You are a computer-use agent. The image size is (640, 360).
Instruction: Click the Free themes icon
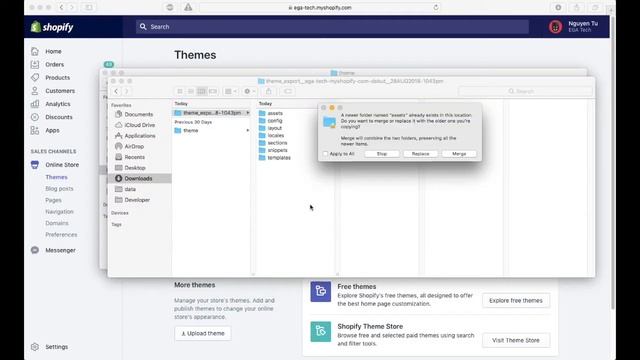pos(321,291)
